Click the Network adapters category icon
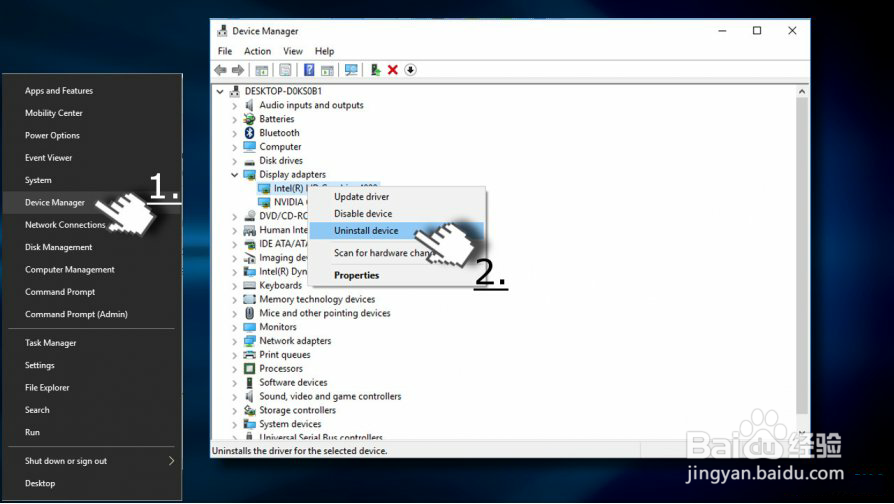The image size is (894, 504). [249, 341]
